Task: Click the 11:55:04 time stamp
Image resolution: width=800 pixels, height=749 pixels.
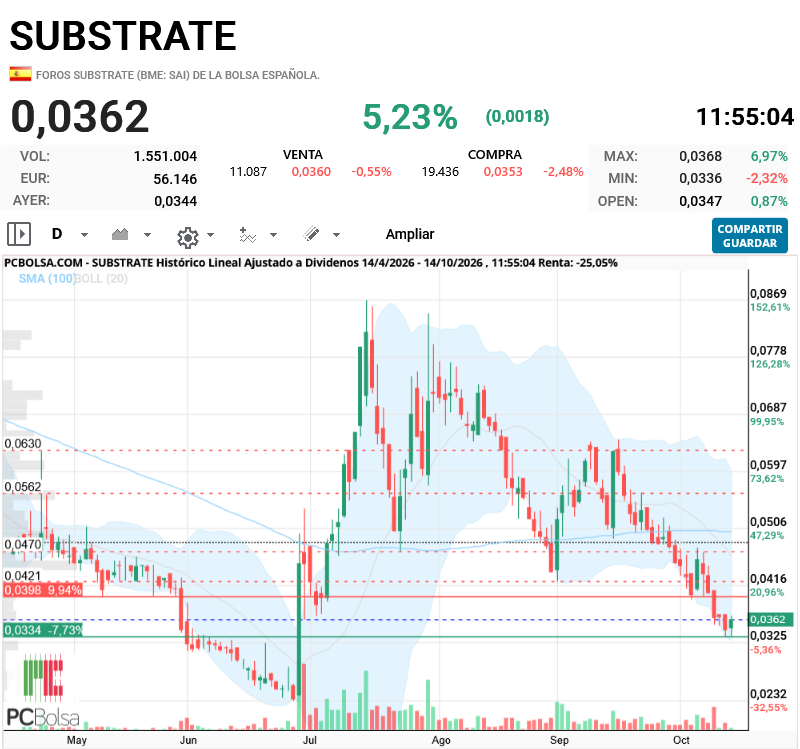Action: tap(745, 117)
